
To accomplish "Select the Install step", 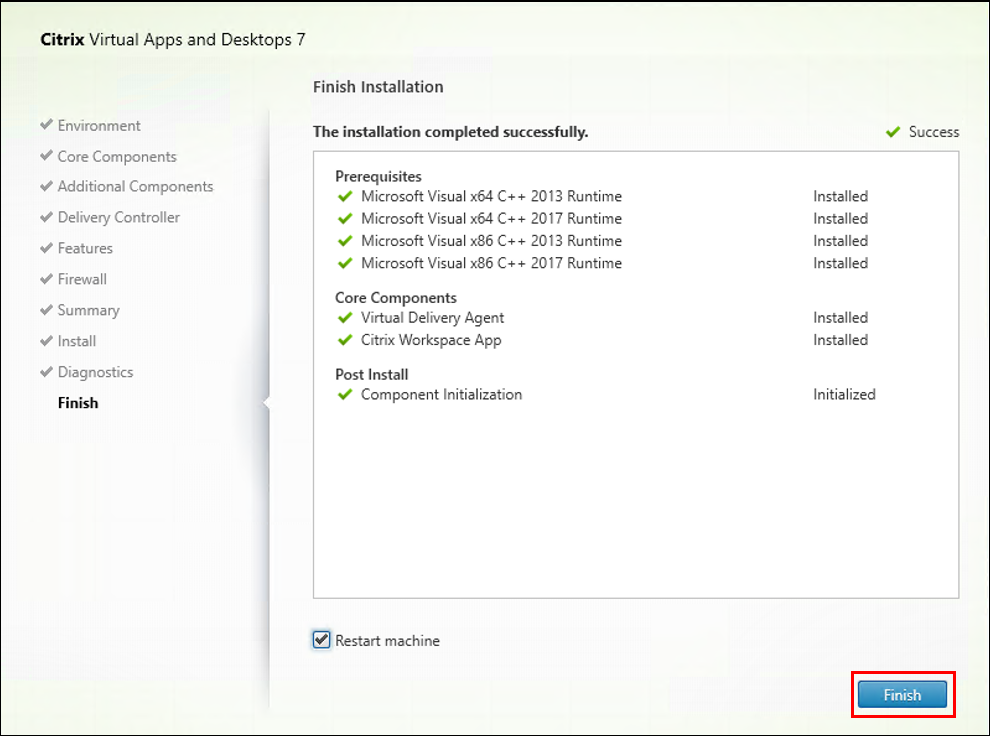I will point(76,341).
